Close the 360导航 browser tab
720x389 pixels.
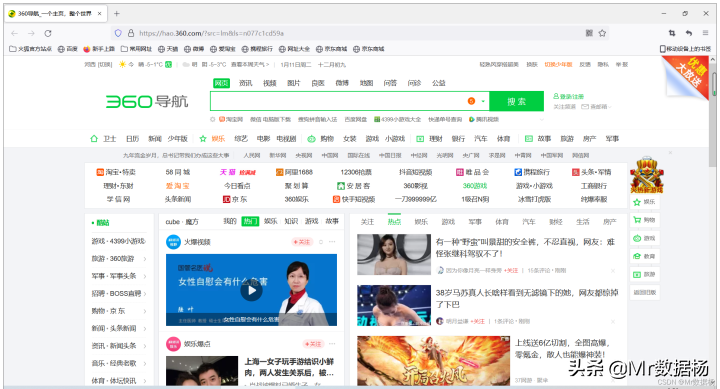pyautogui.click(x=99, y=14)
